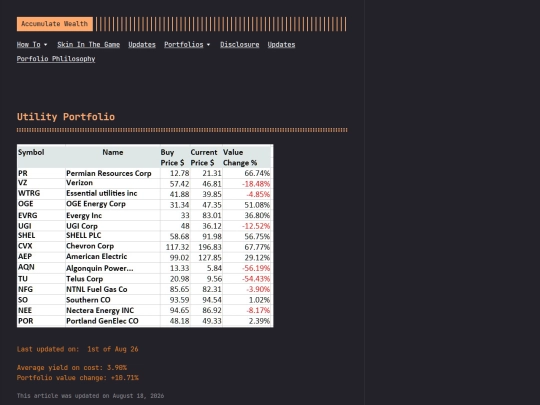Select the SHEL symbol cell

click(27, 236)
